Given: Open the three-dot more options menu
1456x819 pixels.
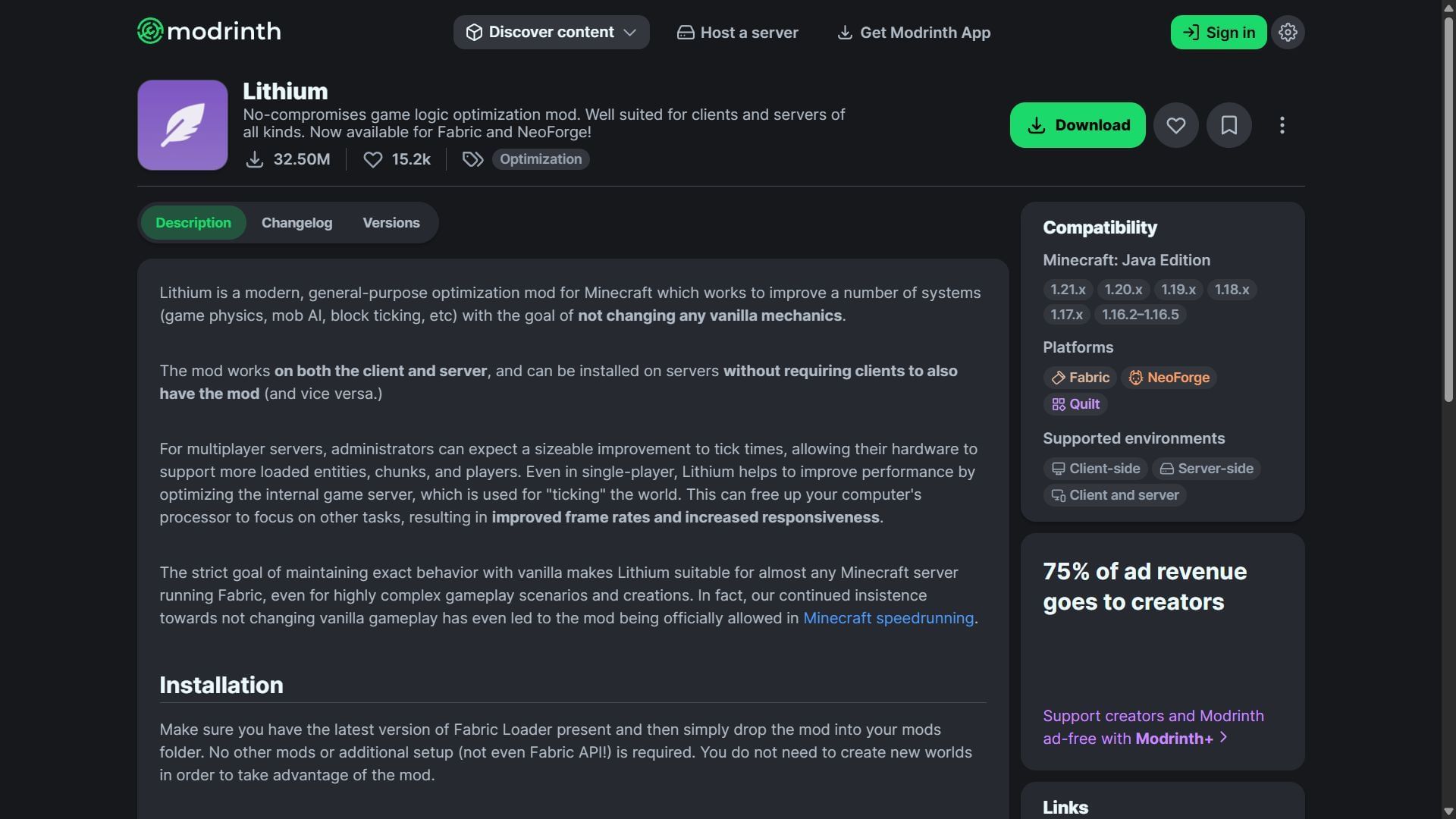Looking at the screenshot, I should pyautogui.click(x=1282, y=125).
